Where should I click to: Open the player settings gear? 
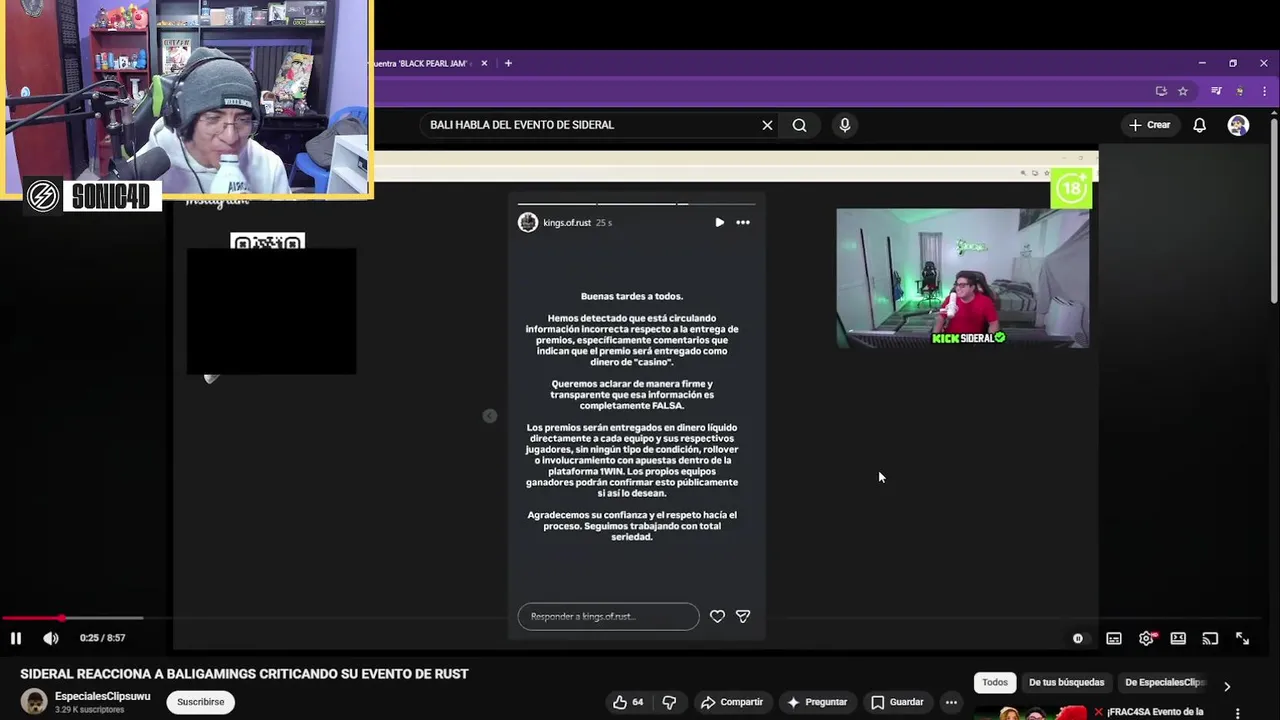pyautogui.click(x=1147, y=638)
